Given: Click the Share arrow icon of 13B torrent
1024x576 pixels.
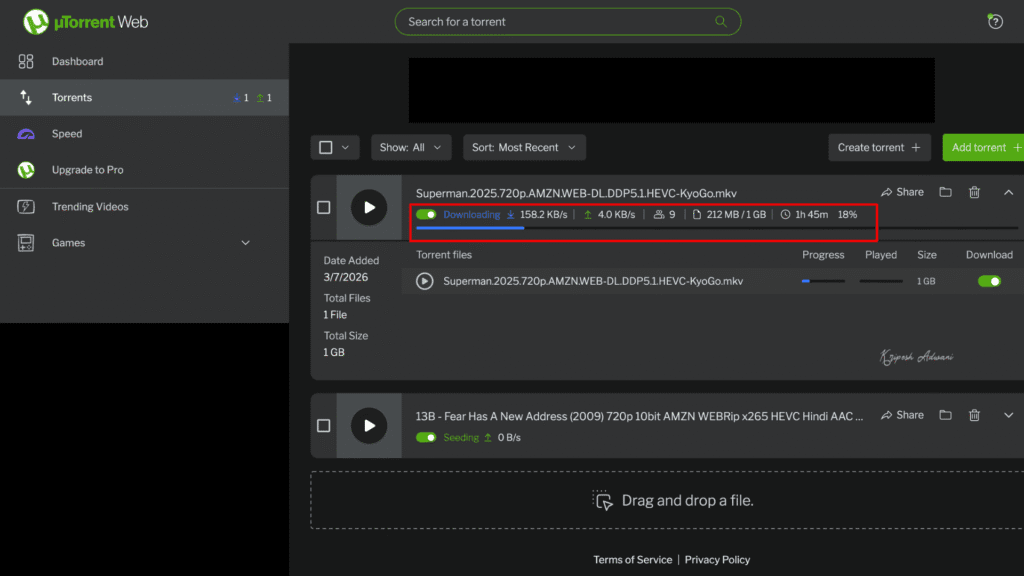Looking at the screenshot, I should coord(886,415).
